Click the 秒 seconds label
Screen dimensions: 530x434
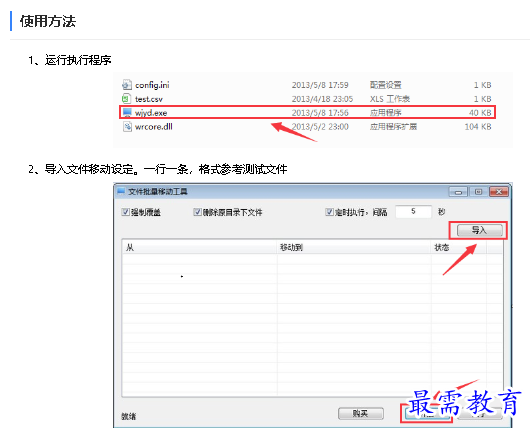[441, 212]
